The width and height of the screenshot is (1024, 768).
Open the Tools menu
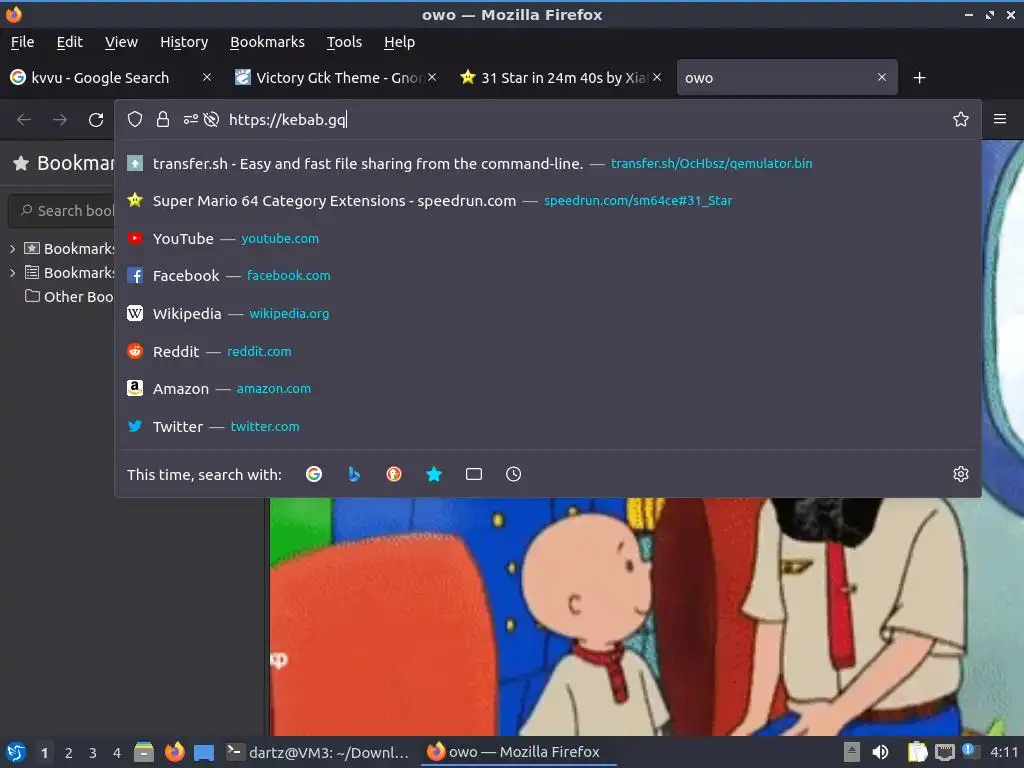point(344,42)
